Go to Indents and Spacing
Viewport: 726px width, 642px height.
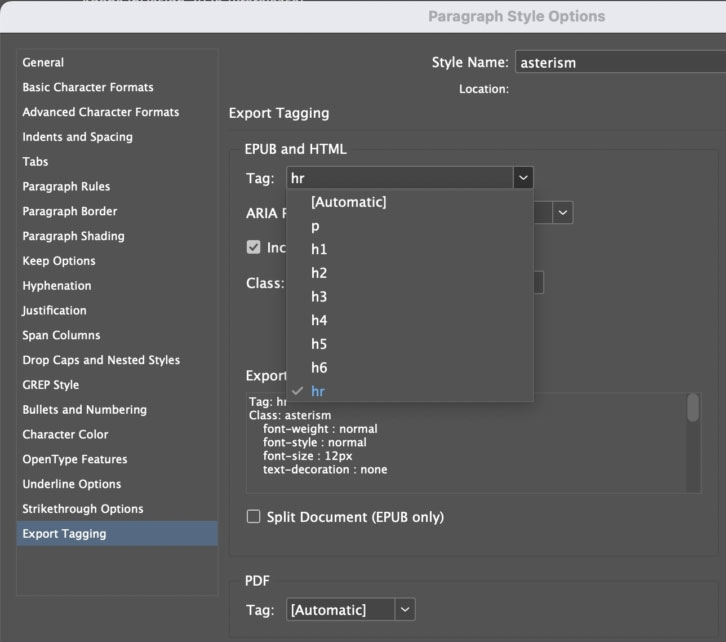pos(117,137)
